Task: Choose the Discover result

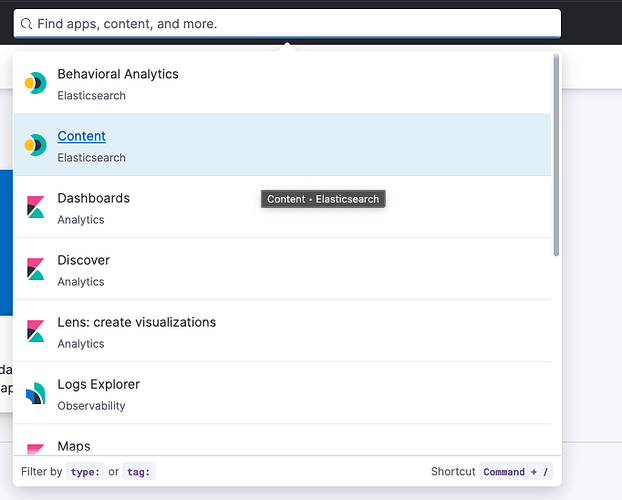Action: tap(83, 260)
